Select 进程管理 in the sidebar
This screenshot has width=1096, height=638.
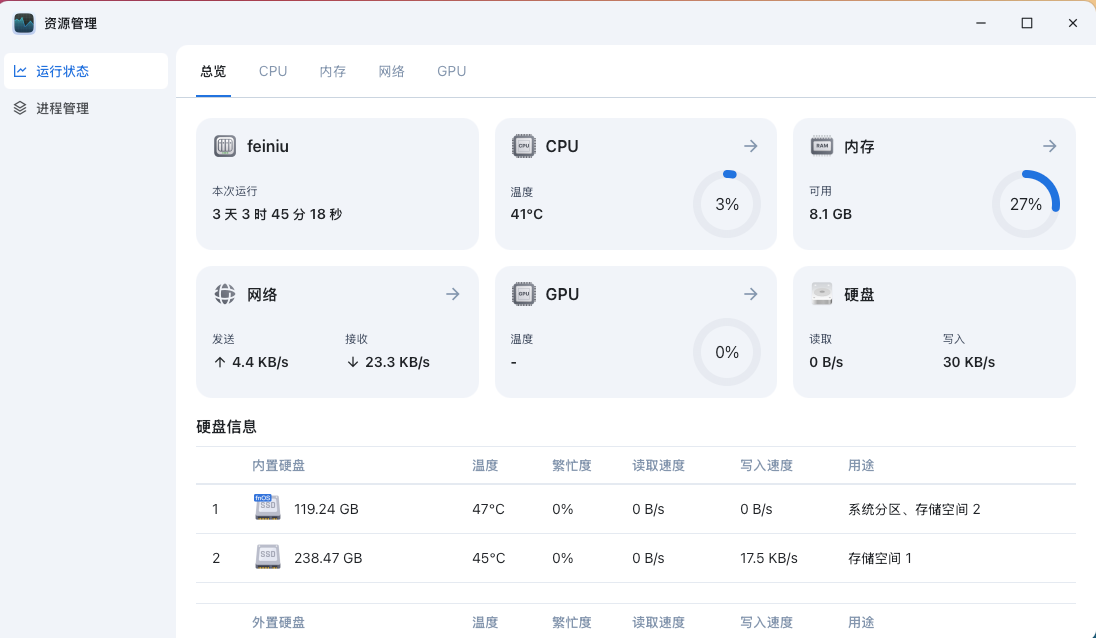click(x=86, y=108)
